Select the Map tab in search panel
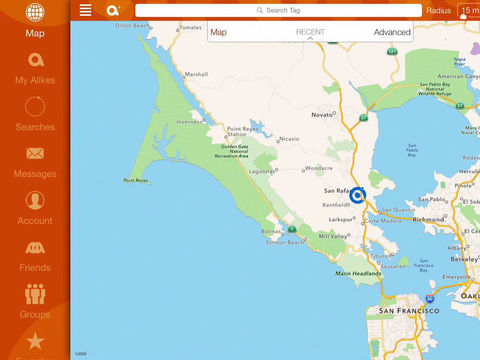480x360 pixels. pyautogui.click(x=219, y=32)
